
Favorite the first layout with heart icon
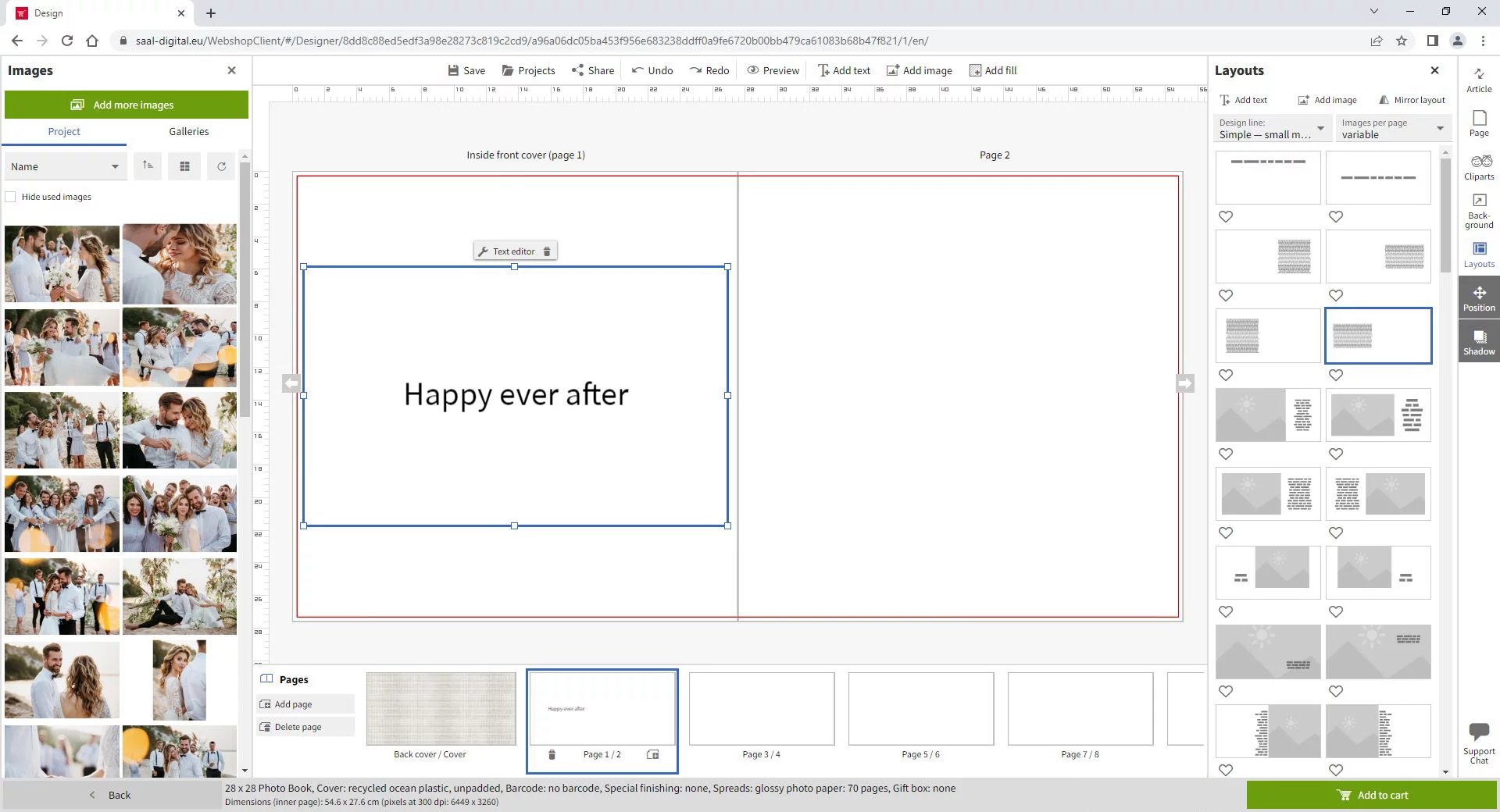[1226, 217]
